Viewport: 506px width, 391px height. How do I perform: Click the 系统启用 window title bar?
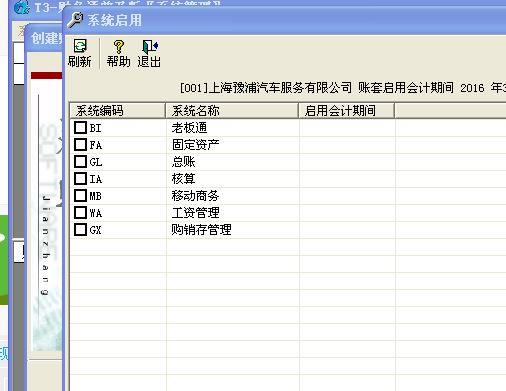(x=285, y=20)
